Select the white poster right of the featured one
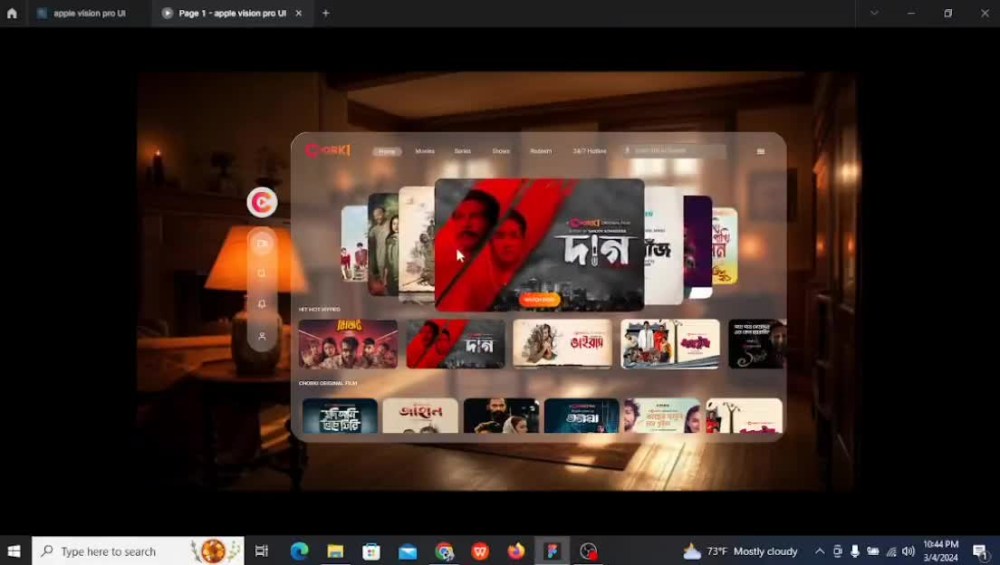The height and width of the screenshot is (565, 1000). 663,246
